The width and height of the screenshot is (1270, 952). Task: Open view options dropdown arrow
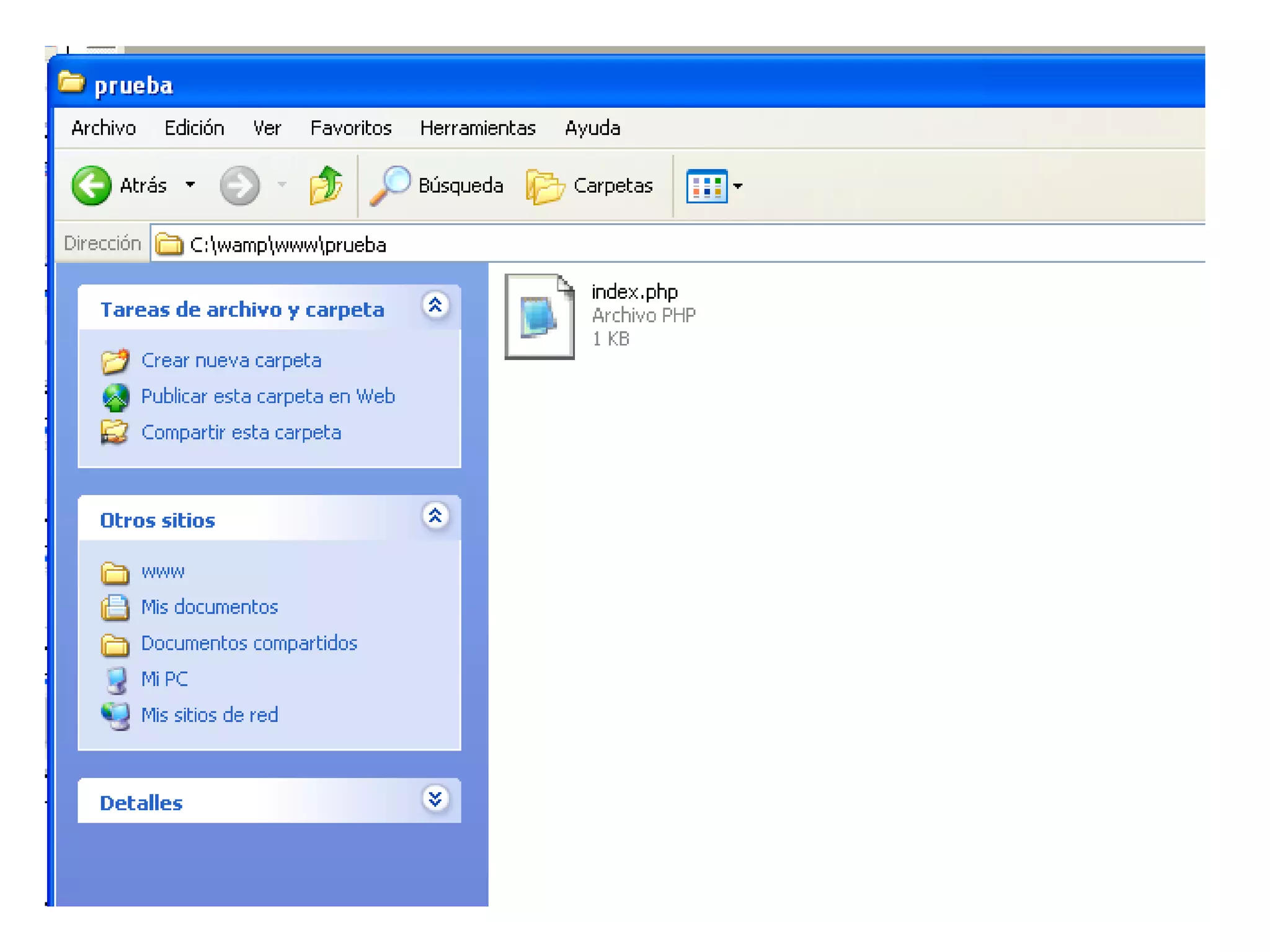coord(738,185)
